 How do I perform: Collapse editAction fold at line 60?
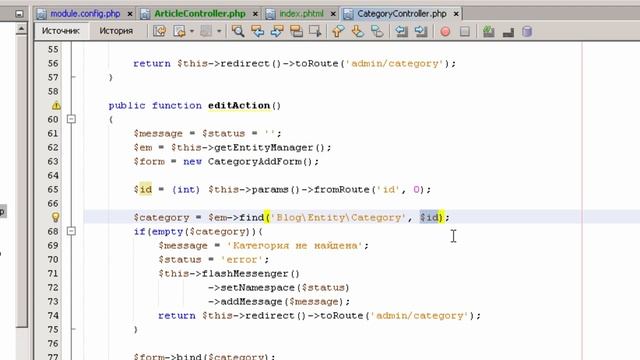(71, 119)
